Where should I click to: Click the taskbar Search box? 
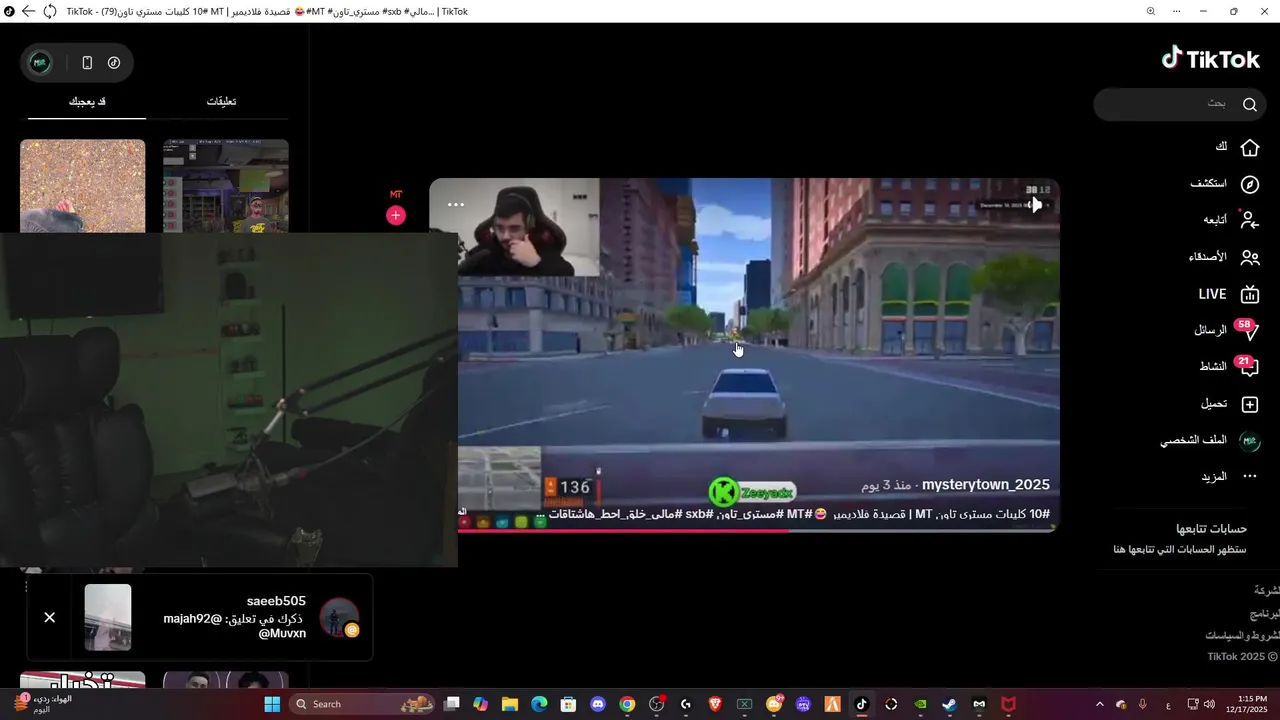[363, 704]
